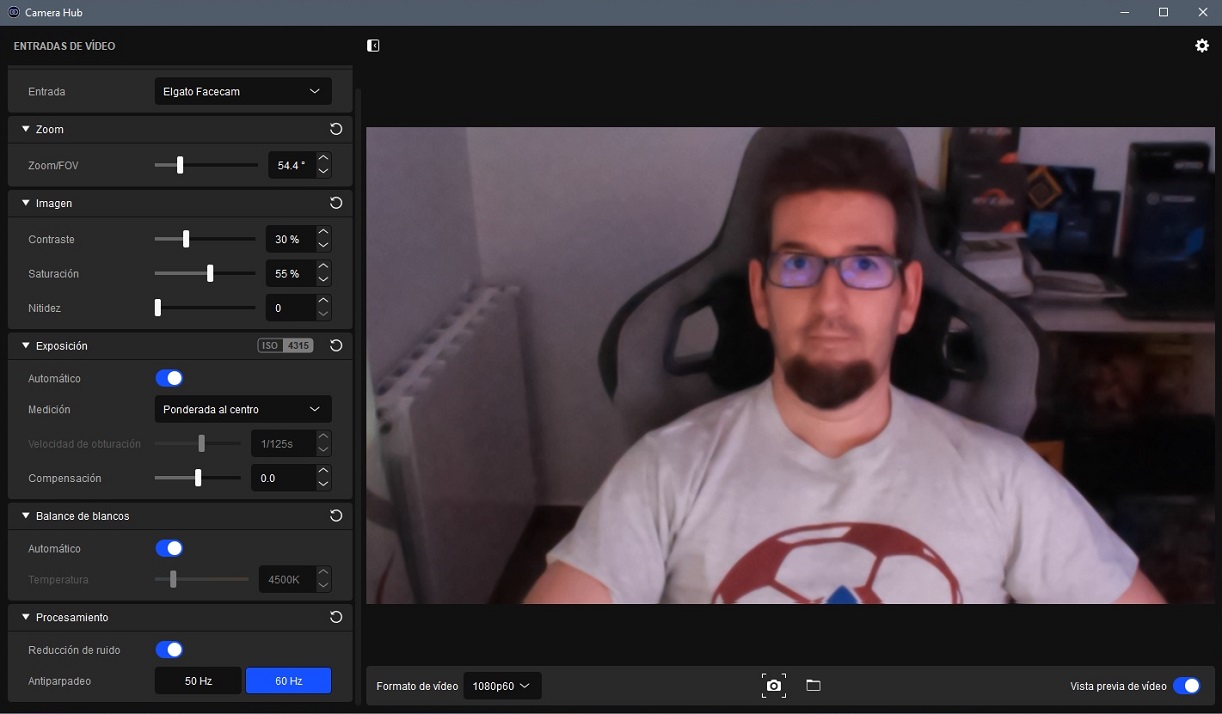Viewport: 1222px width, 714px height.
Task: Reset the Zoom section settings
Action: pos(336,129)
